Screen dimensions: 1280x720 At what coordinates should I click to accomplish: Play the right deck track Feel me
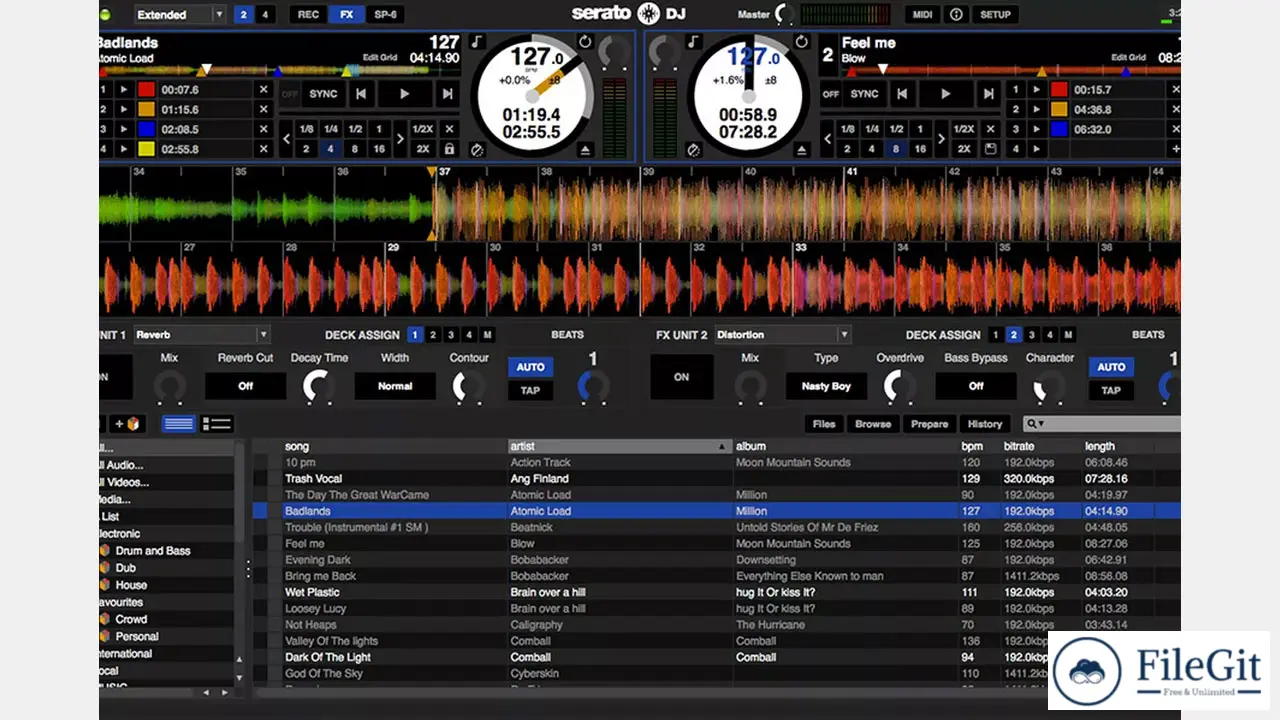945,94
